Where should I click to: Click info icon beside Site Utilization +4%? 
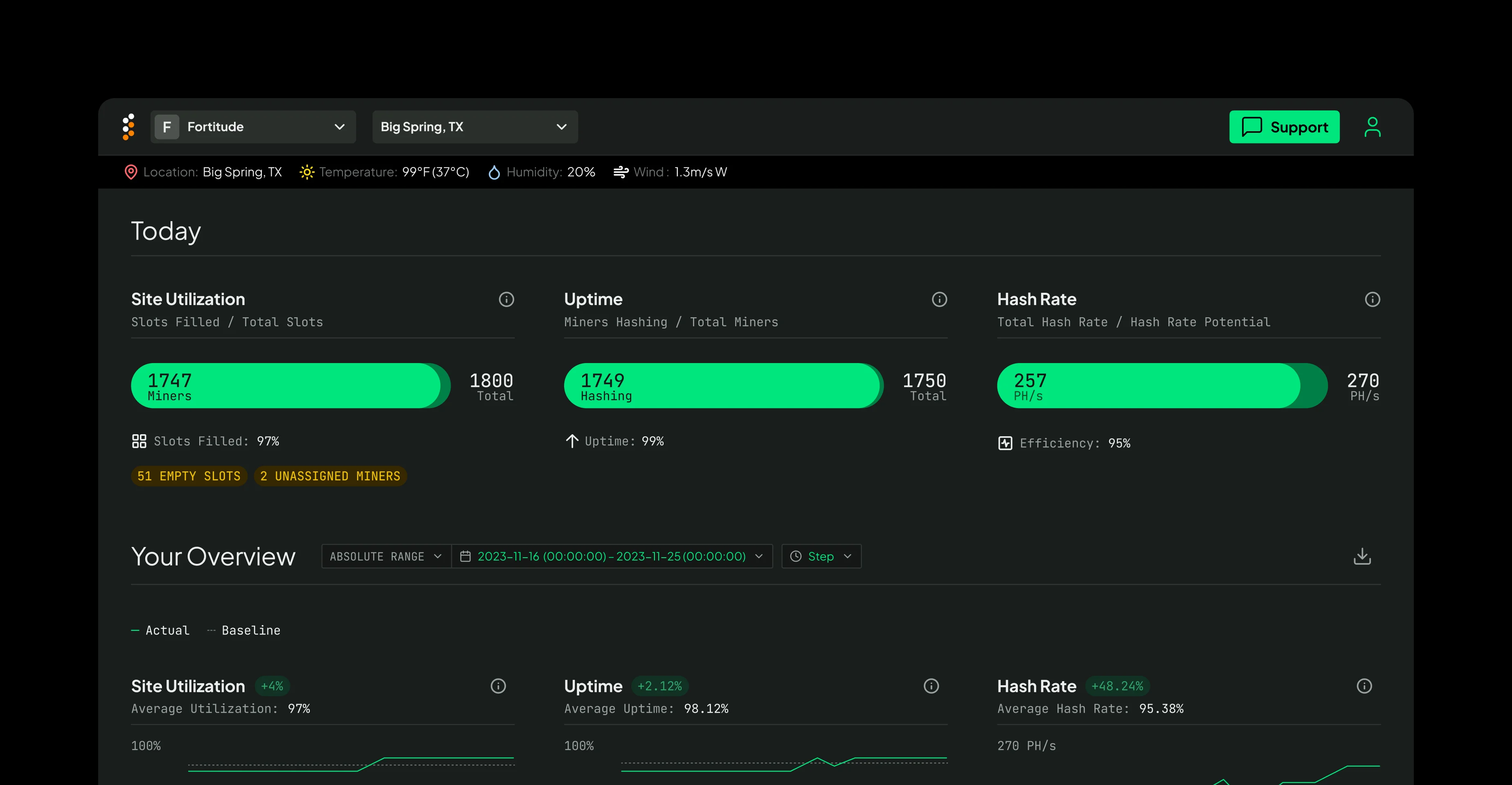tap(498, 686)
